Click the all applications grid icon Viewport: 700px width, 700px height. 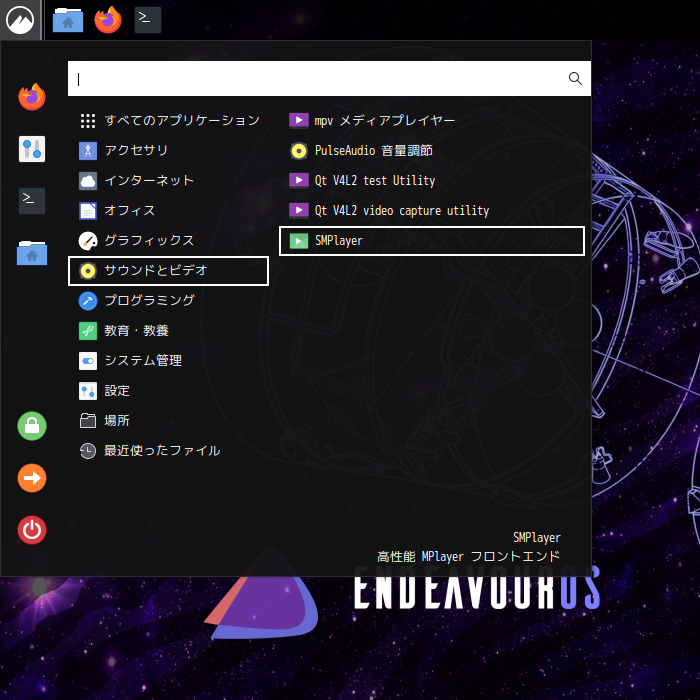point(88,121)
